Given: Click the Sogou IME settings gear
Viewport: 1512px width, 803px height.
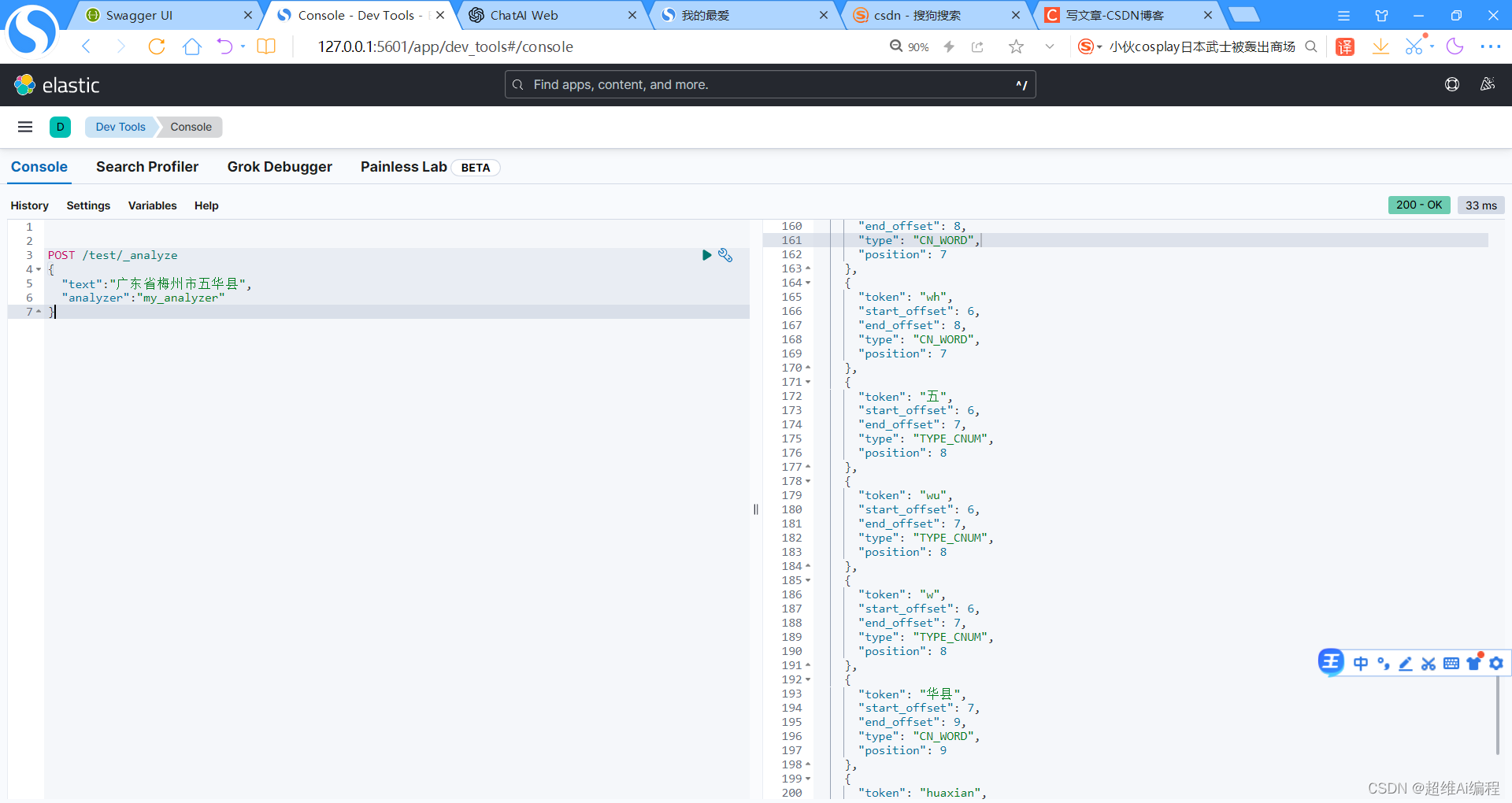Looking at the screenshot, I should tap(1496, 663).
